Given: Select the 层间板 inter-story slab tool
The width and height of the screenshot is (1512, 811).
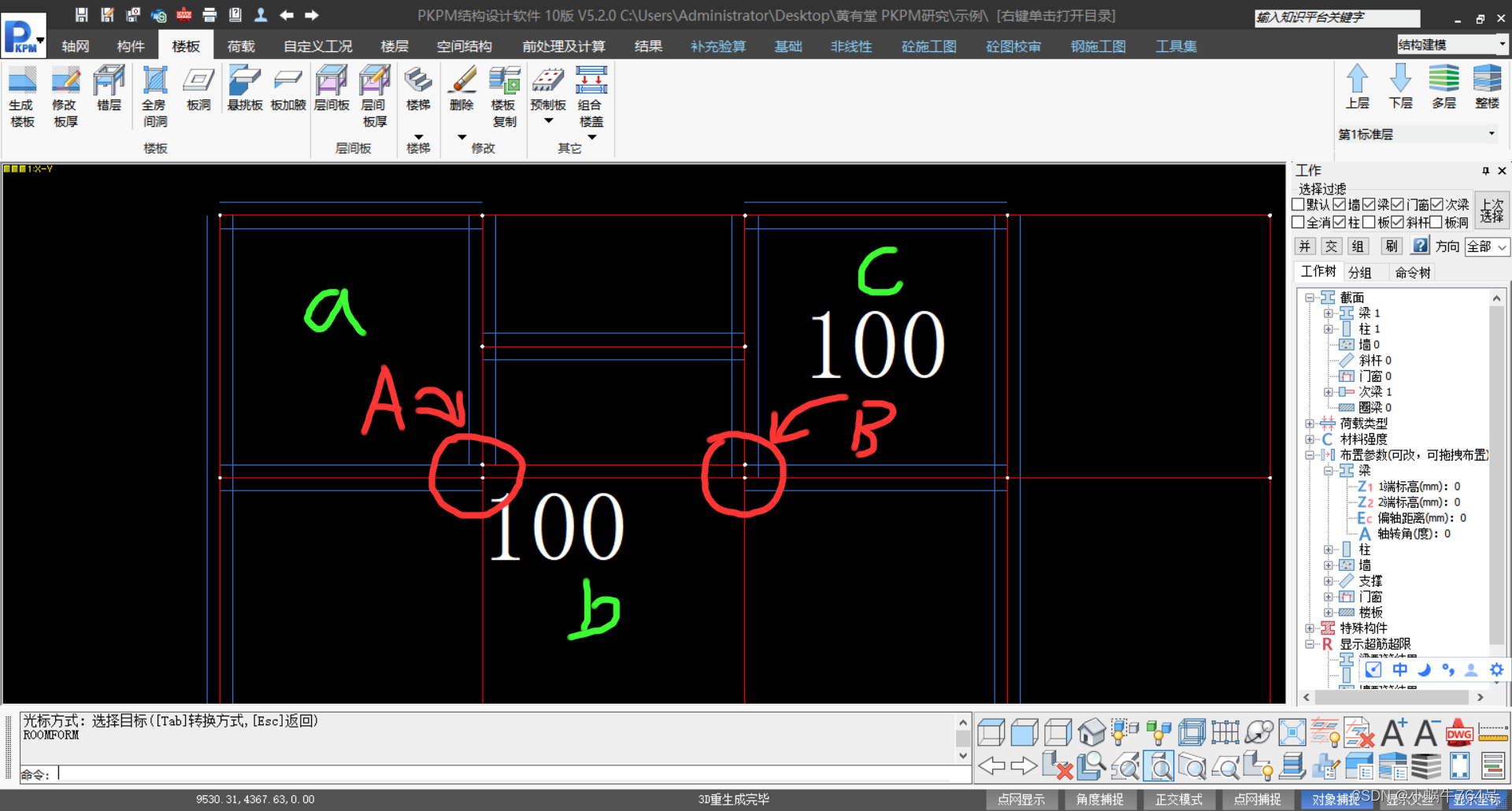Looking at the screenshot, I should pyautogui.click(x=331, y=88).
